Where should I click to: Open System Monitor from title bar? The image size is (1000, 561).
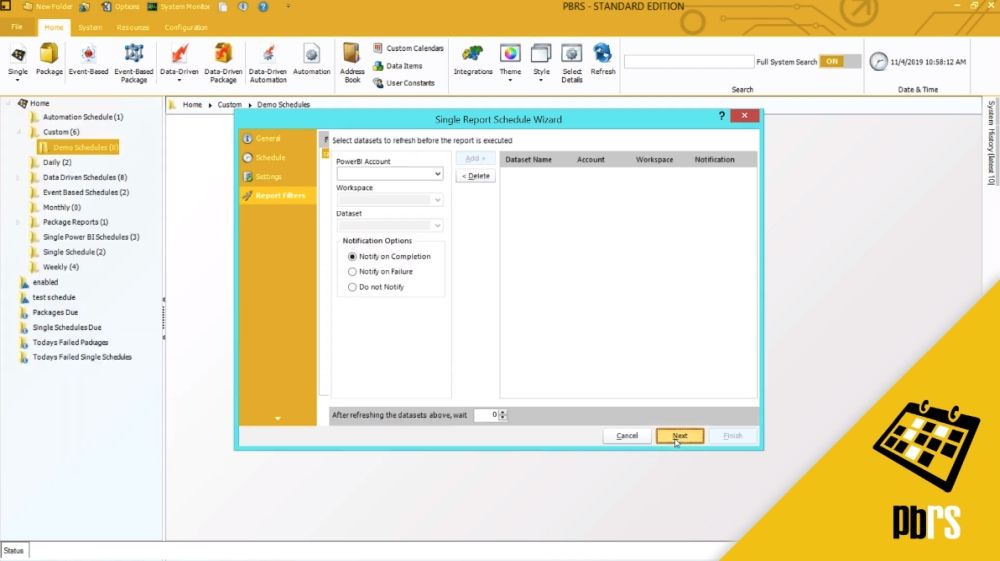[179, 6]
